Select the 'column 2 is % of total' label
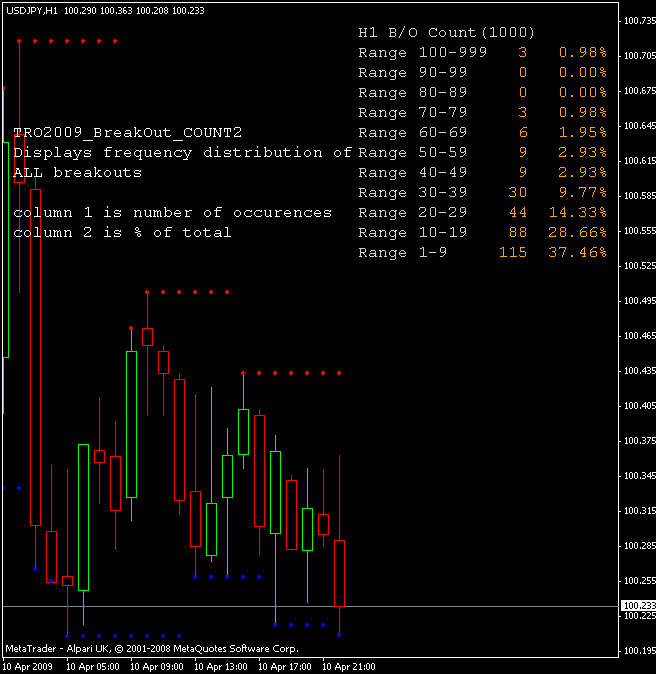 (122, 232)
